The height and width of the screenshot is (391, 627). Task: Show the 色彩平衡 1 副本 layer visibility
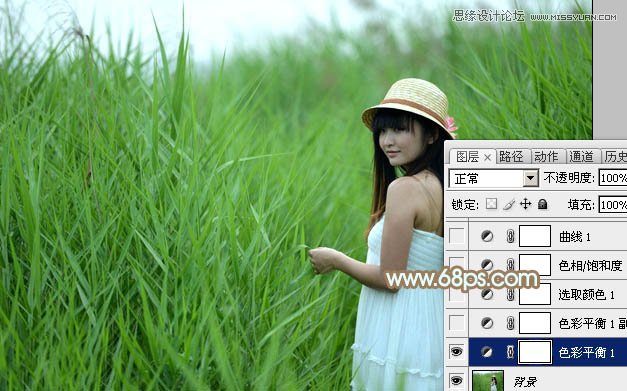[457, 323]
